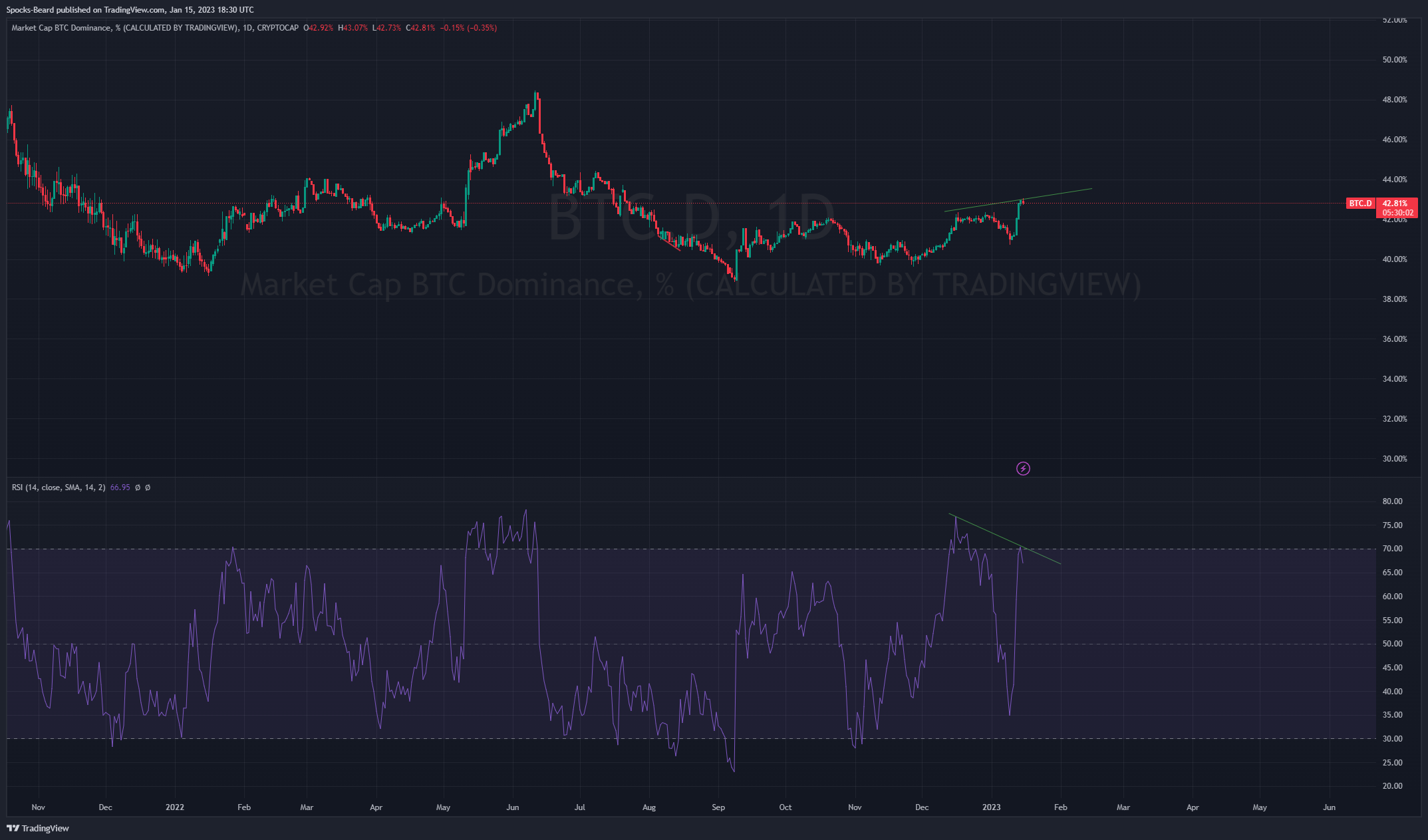Click the 2022 label on time axis

(175, 807)
